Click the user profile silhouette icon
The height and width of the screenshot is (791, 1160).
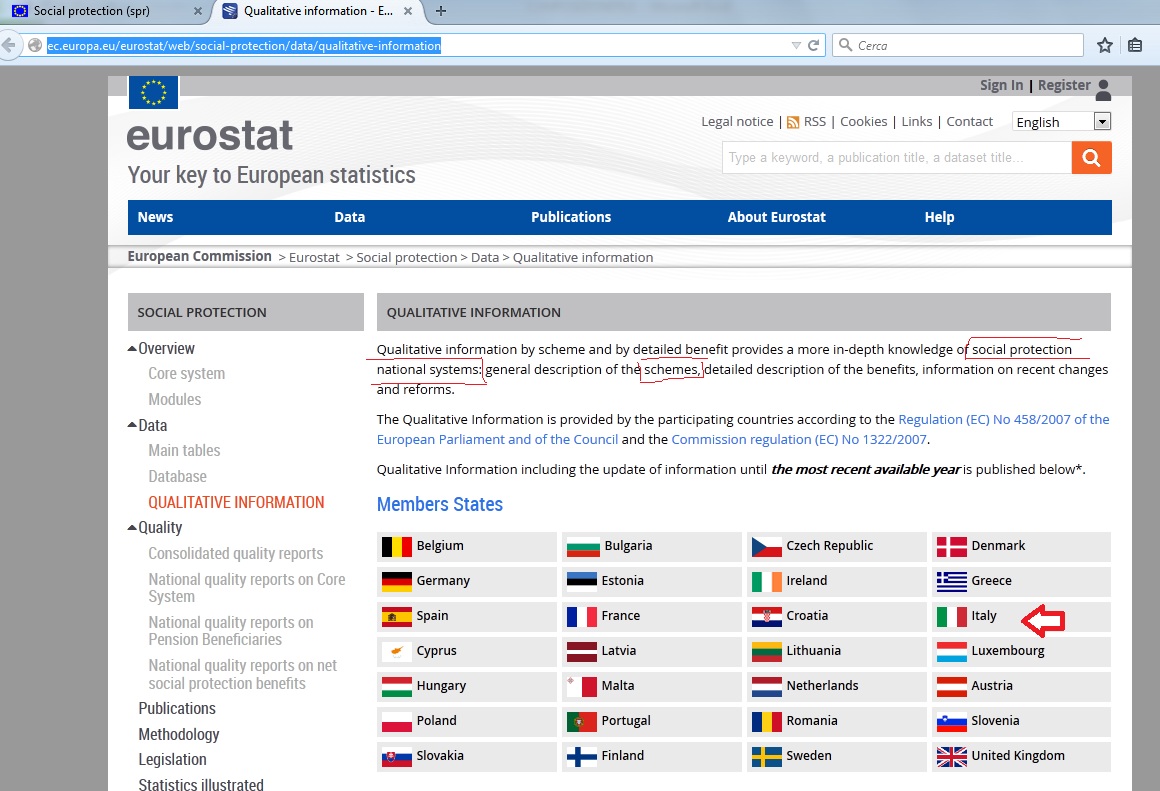coord(1103,90)
